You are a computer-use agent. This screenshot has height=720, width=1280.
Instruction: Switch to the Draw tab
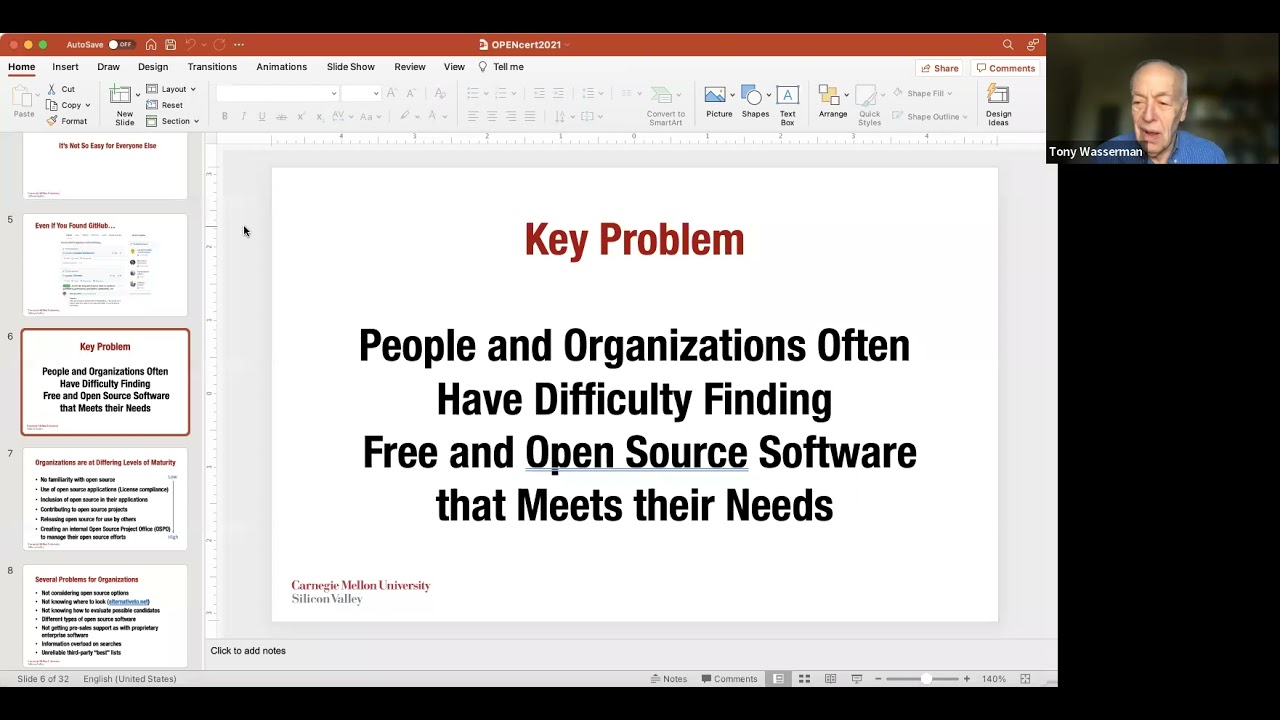pyautogui.click(x=109, y=67)
